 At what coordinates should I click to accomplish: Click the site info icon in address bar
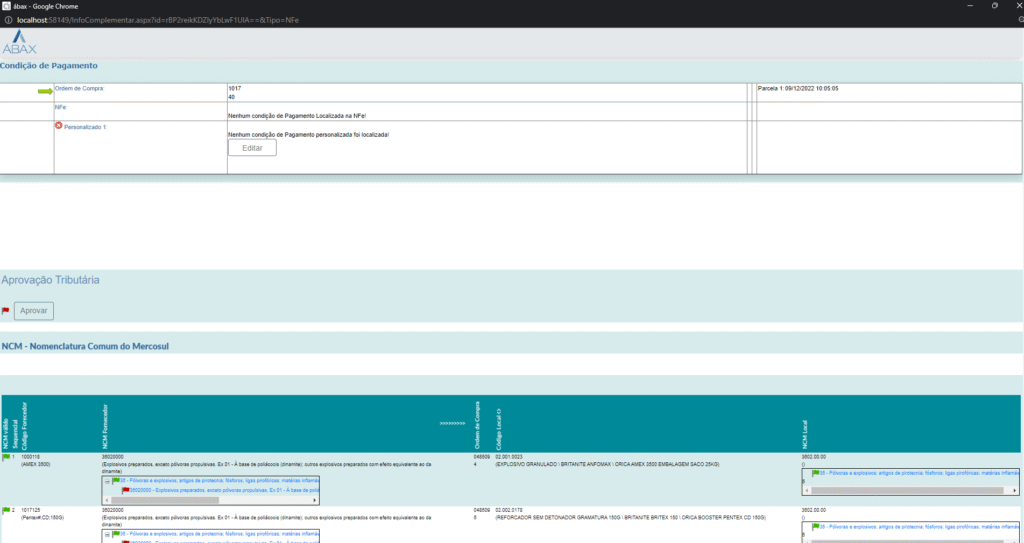click(x=8, y=20)
